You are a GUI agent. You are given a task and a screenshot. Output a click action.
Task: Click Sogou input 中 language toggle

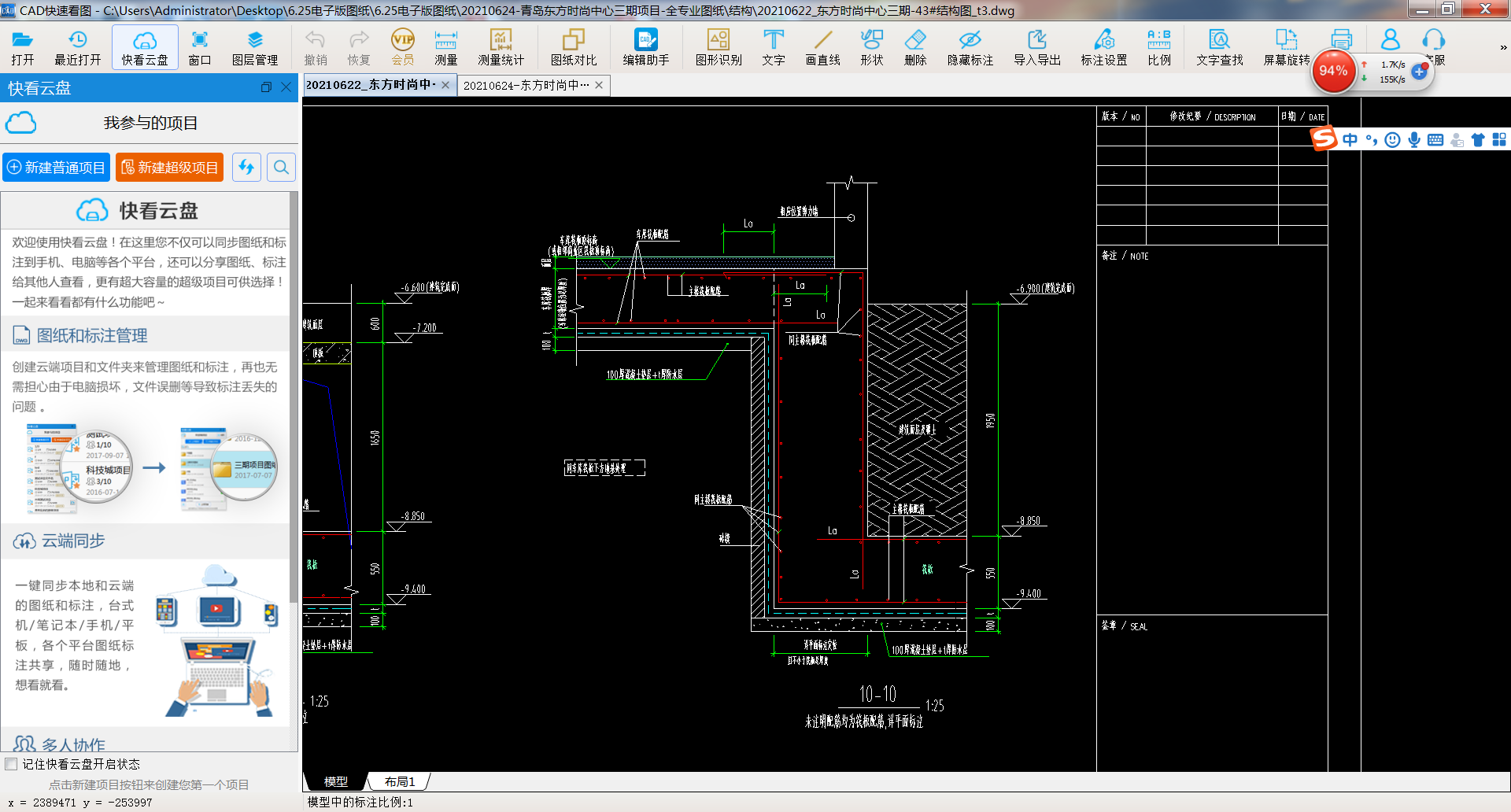pyautogui.click(x=1350, y=139)
